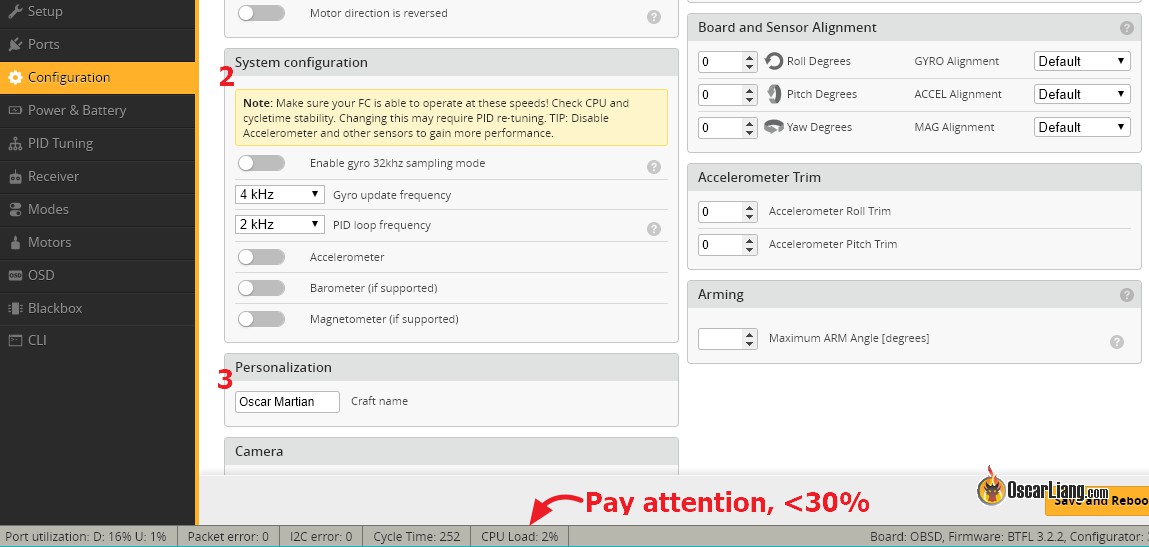Click the Blackbox icon in sidebar
This screenshot has width=1149, height=547.
[15, 308]
